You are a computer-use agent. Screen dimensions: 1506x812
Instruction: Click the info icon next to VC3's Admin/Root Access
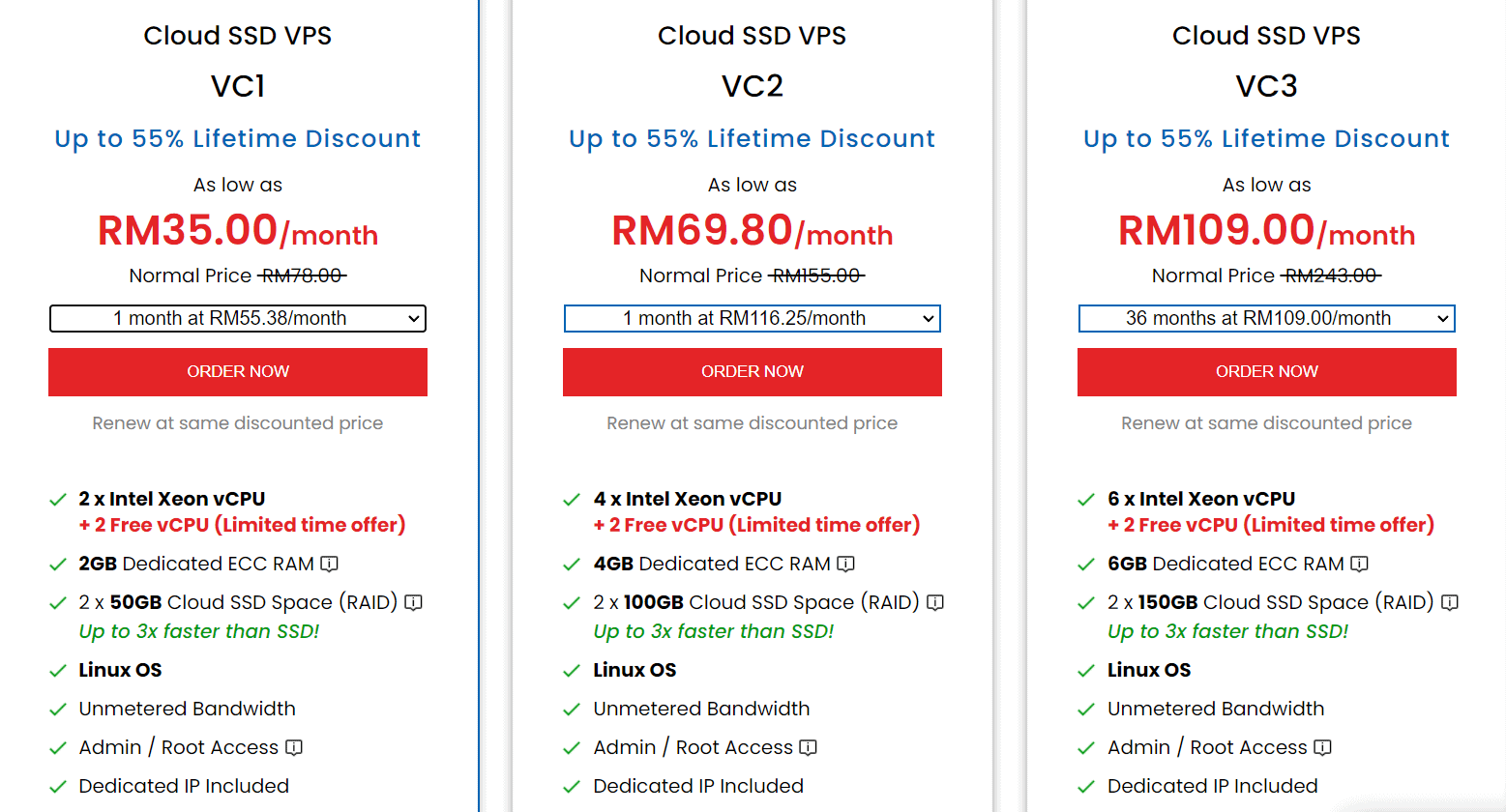coord(1321,747)
